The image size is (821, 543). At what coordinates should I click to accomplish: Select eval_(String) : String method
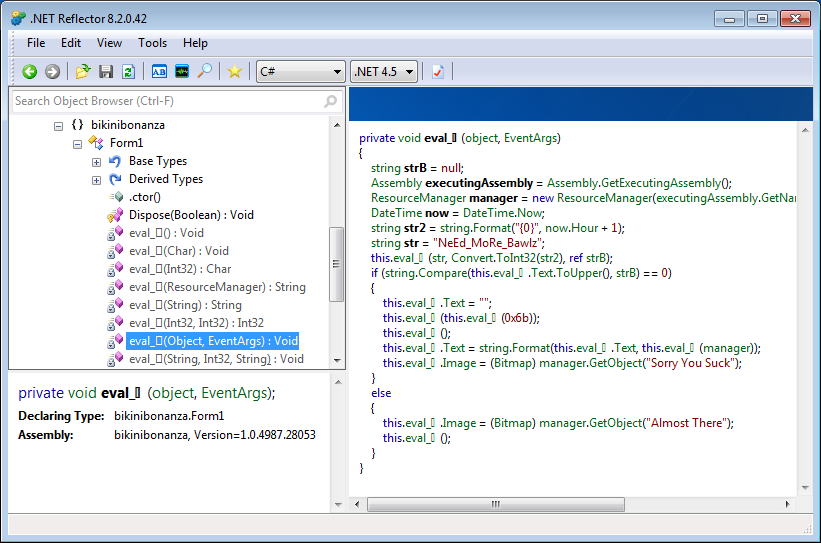point(185,305)
